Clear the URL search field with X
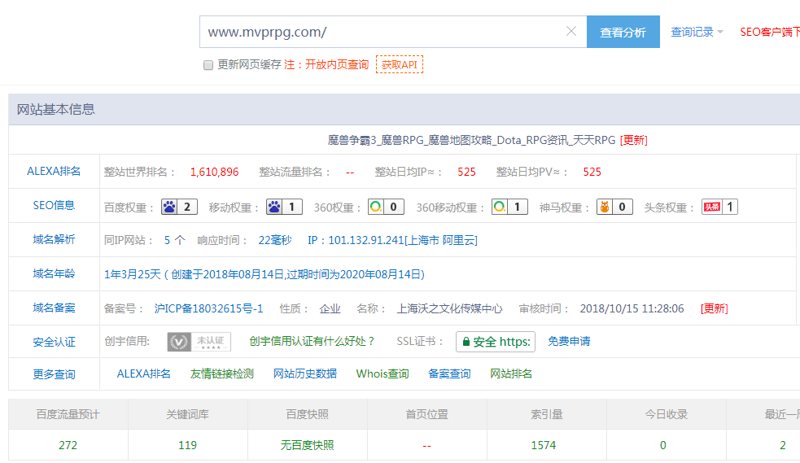The width and height of the screenshot is (800, 463). pos(571,32)
